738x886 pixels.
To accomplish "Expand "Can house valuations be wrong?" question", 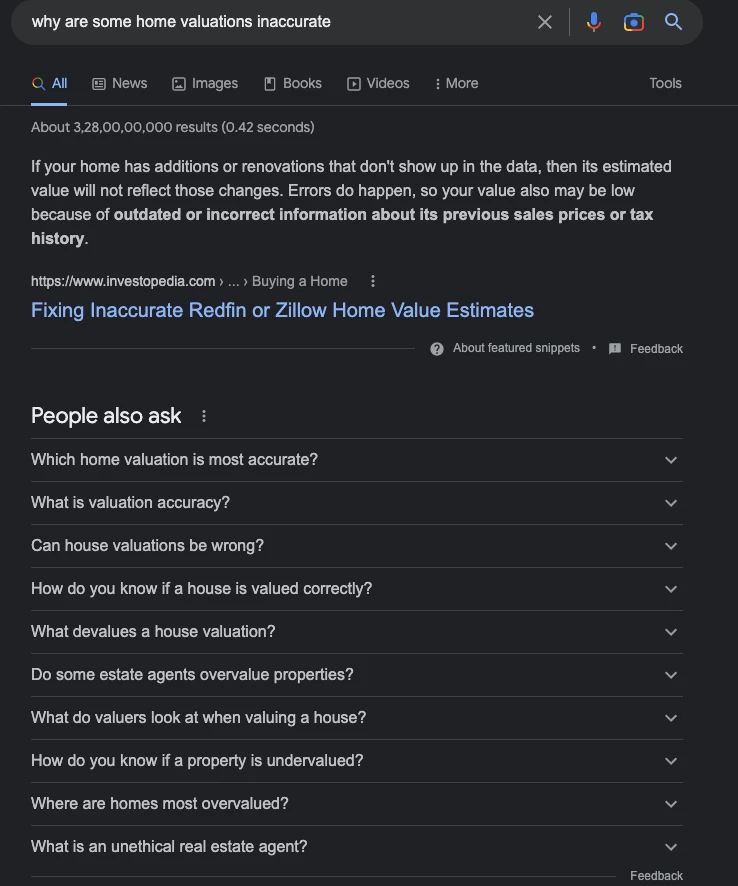I will click(357, 546).
